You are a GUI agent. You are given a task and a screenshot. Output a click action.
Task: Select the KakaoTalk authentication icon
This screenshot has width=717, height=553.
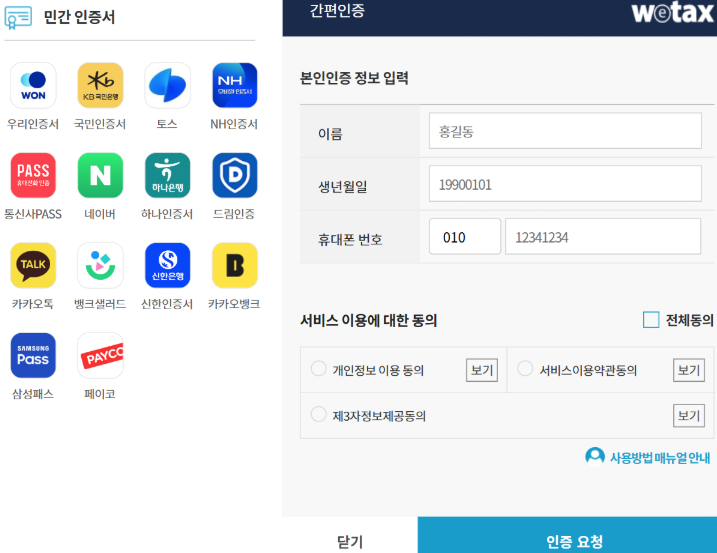(33, 265)
